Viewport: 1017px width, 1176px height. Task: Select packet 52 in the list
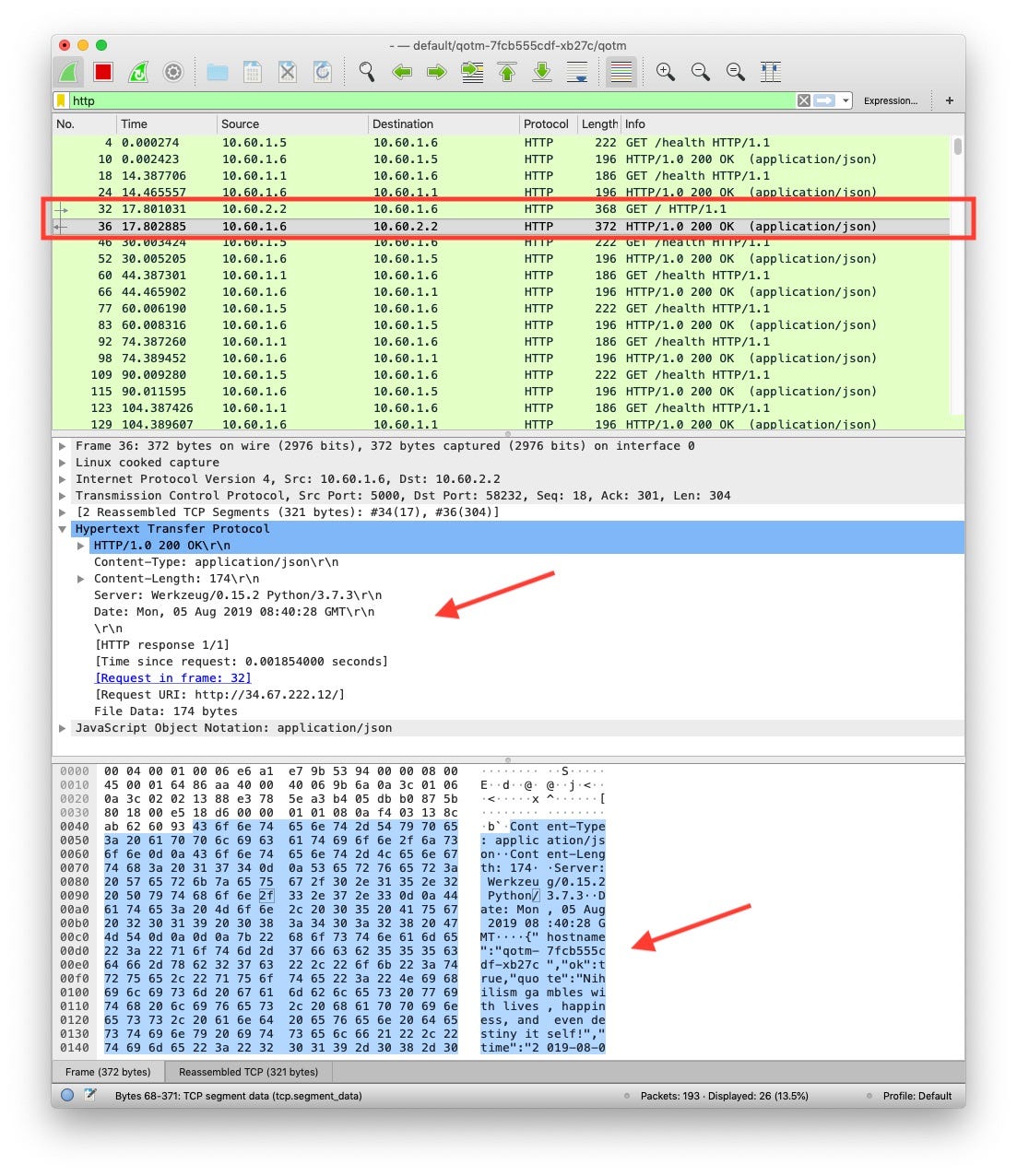(502, 259)
